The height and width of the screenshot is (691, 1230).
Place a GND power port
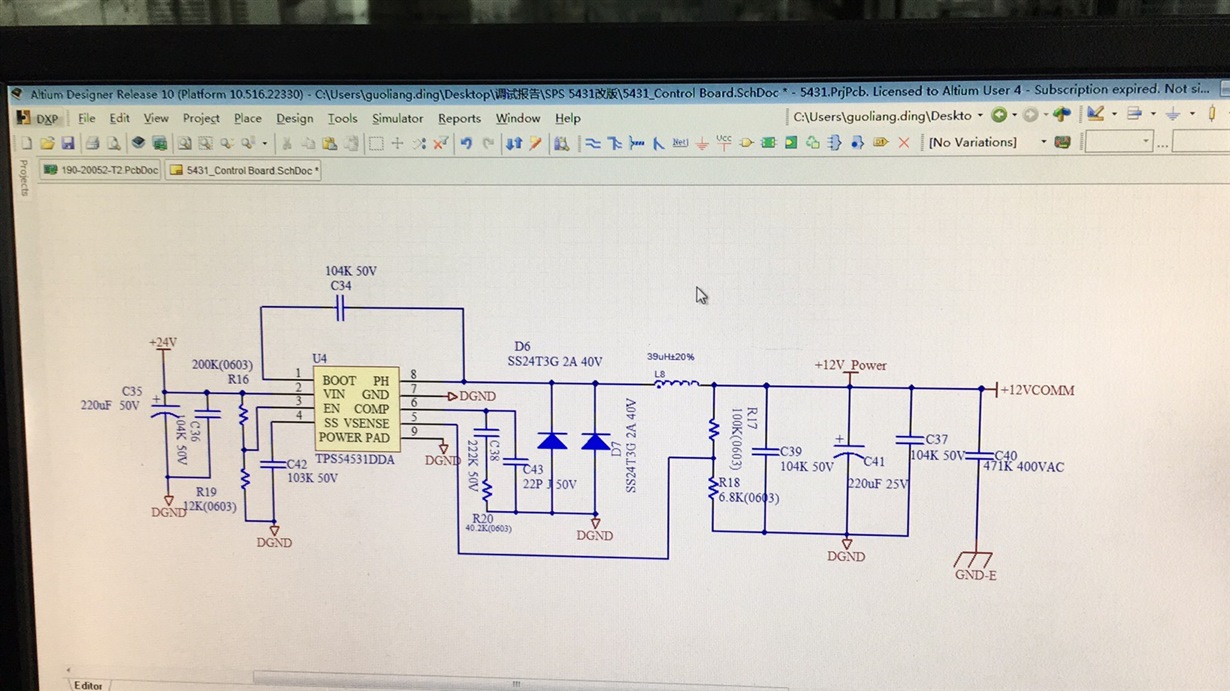pos(701,143)
